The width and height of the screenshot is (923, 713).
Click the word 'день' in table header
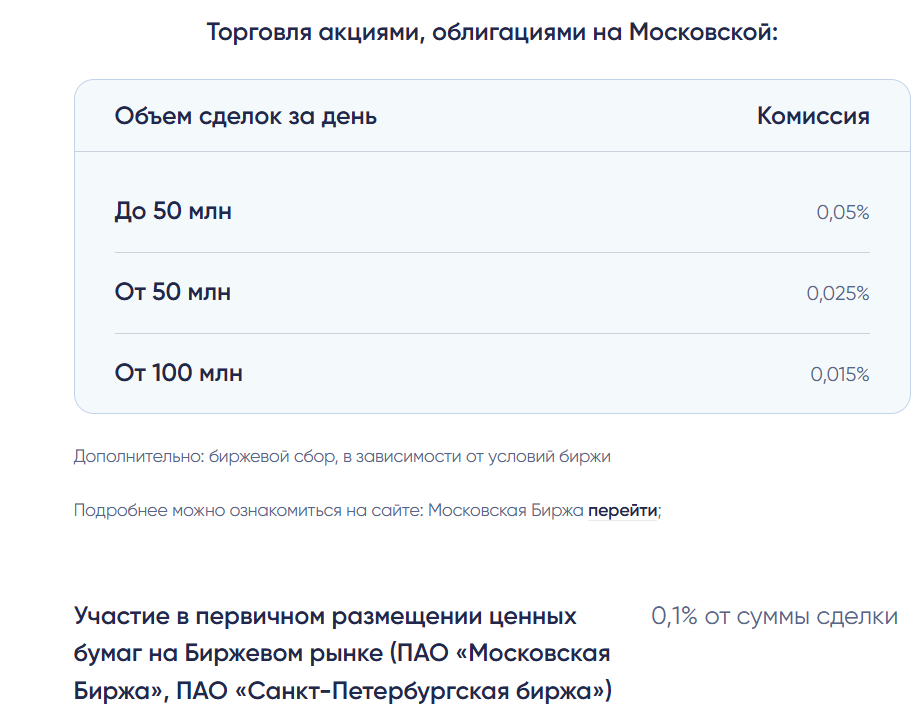tap(348, 117)
